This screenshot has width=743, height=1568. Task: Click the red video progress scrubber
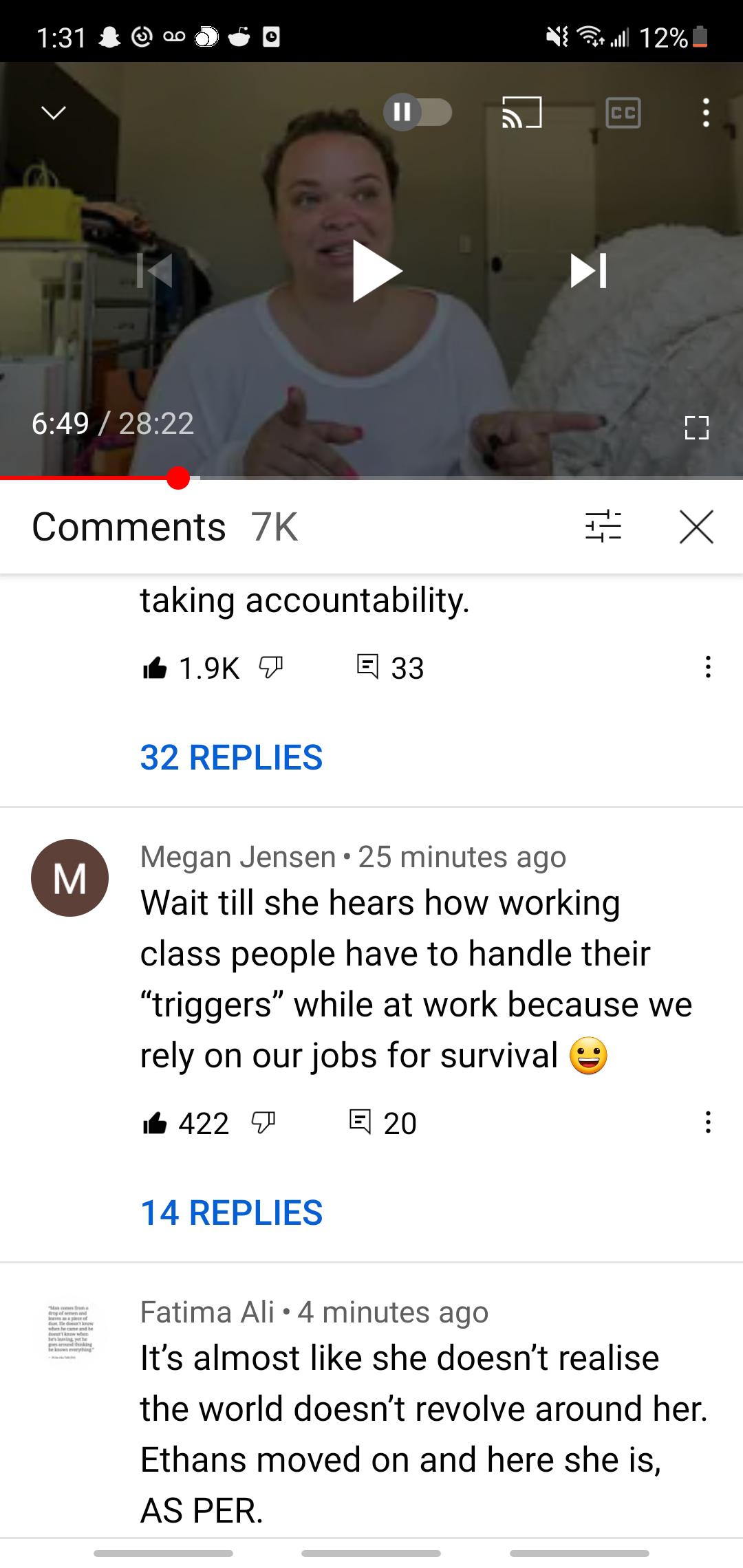click(178, 478)
